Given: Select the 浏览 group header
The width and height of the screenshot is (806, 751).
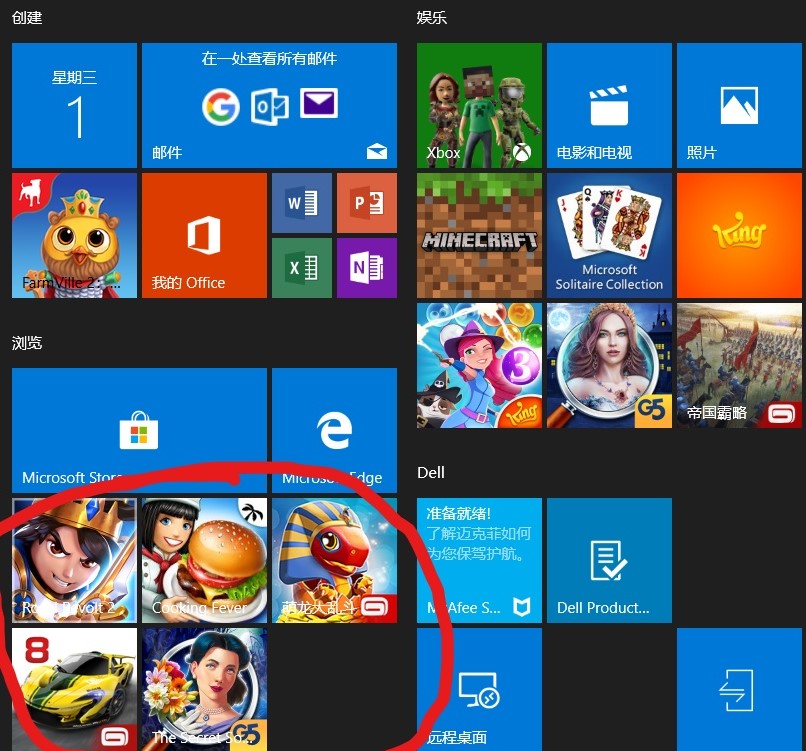Looking at the screenshot, I should tap(27, 343).
